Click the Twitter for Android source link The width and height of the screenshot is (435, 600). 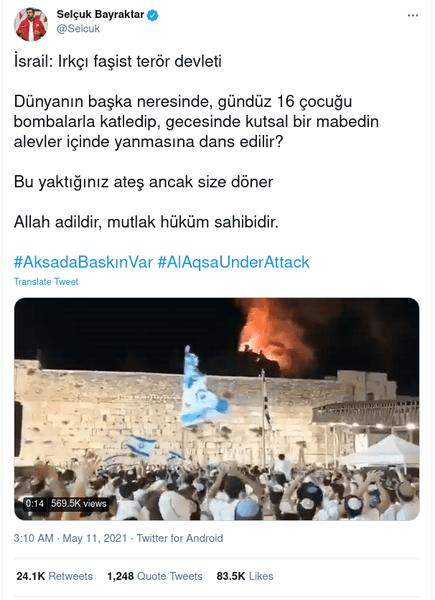pos(180,538)
